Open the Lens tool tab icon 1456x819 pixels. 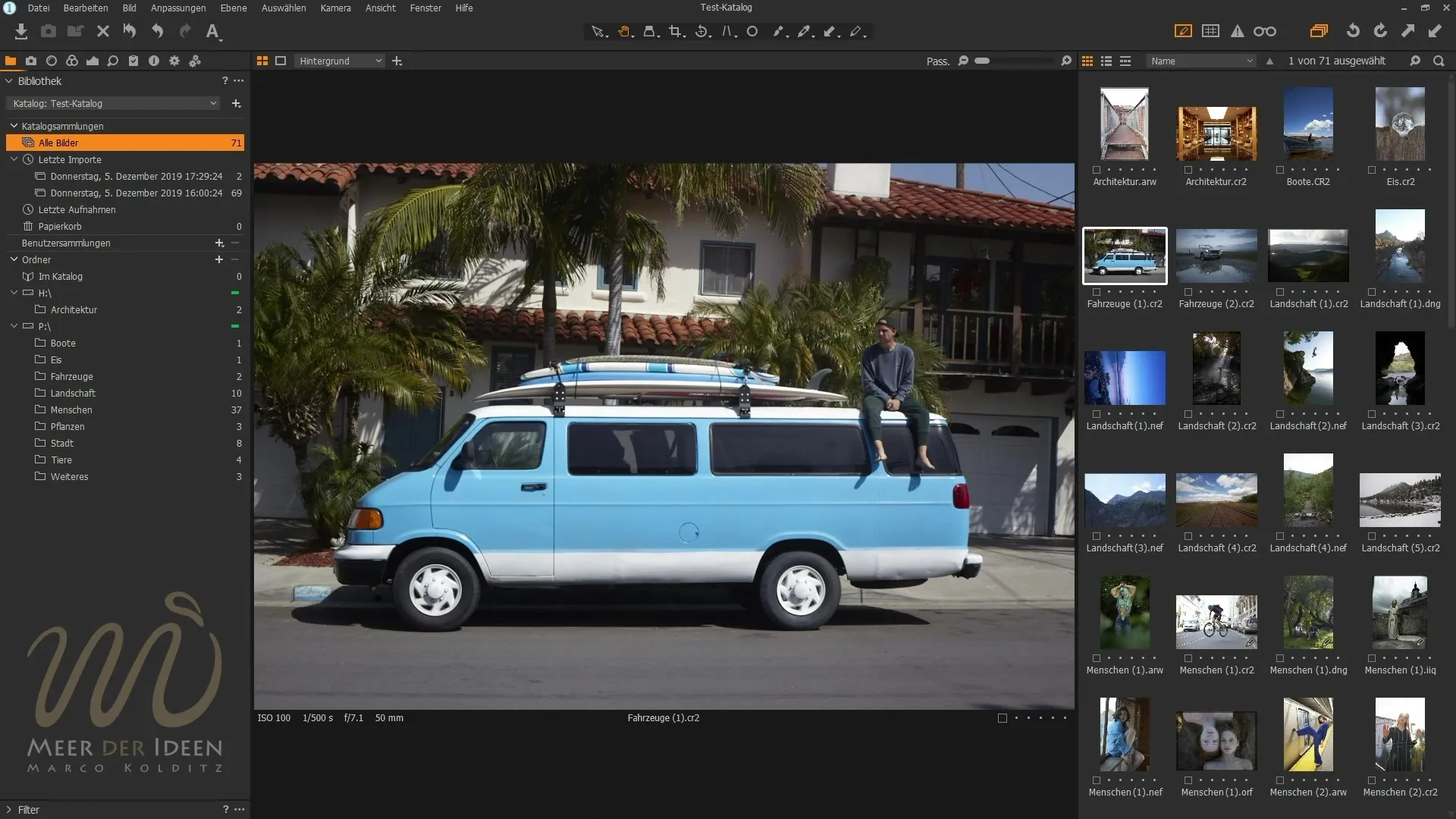(x=52, y=61)
